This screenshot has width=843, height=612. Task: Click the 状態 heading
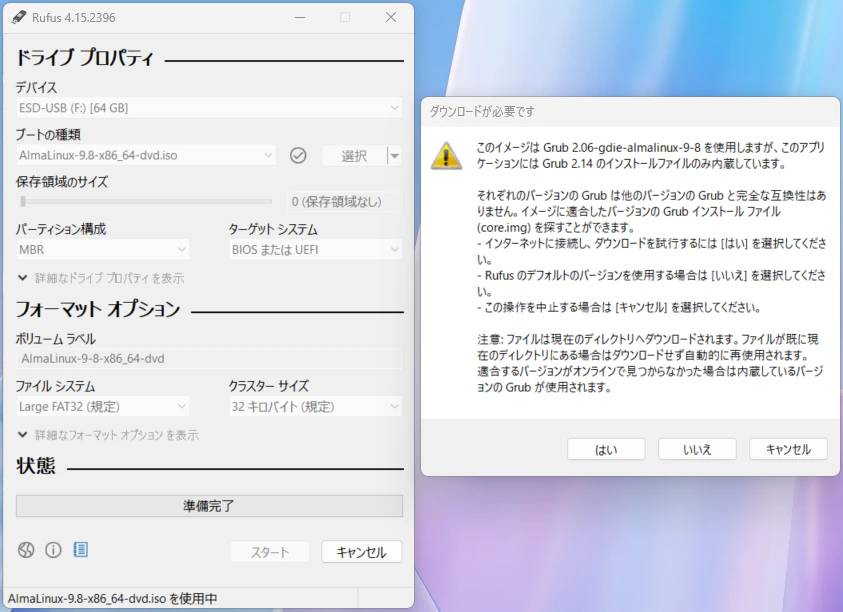35,466
